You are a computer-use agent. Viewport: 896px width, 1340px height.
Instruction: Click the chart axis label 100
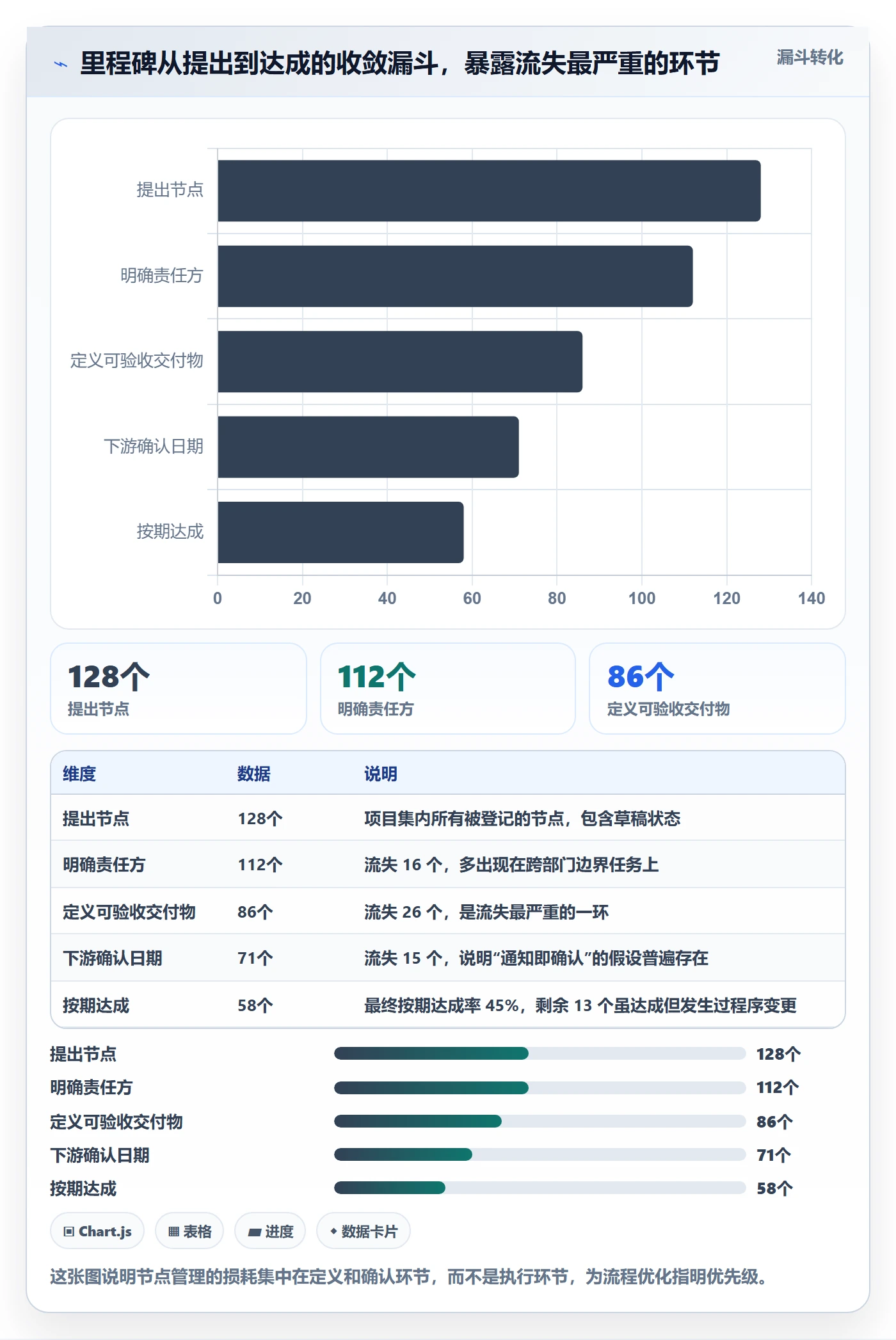pos(642,598)
